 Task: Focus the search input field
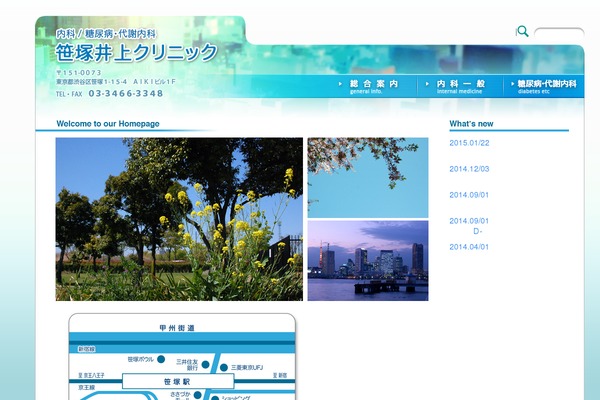[x=559, y=33]
